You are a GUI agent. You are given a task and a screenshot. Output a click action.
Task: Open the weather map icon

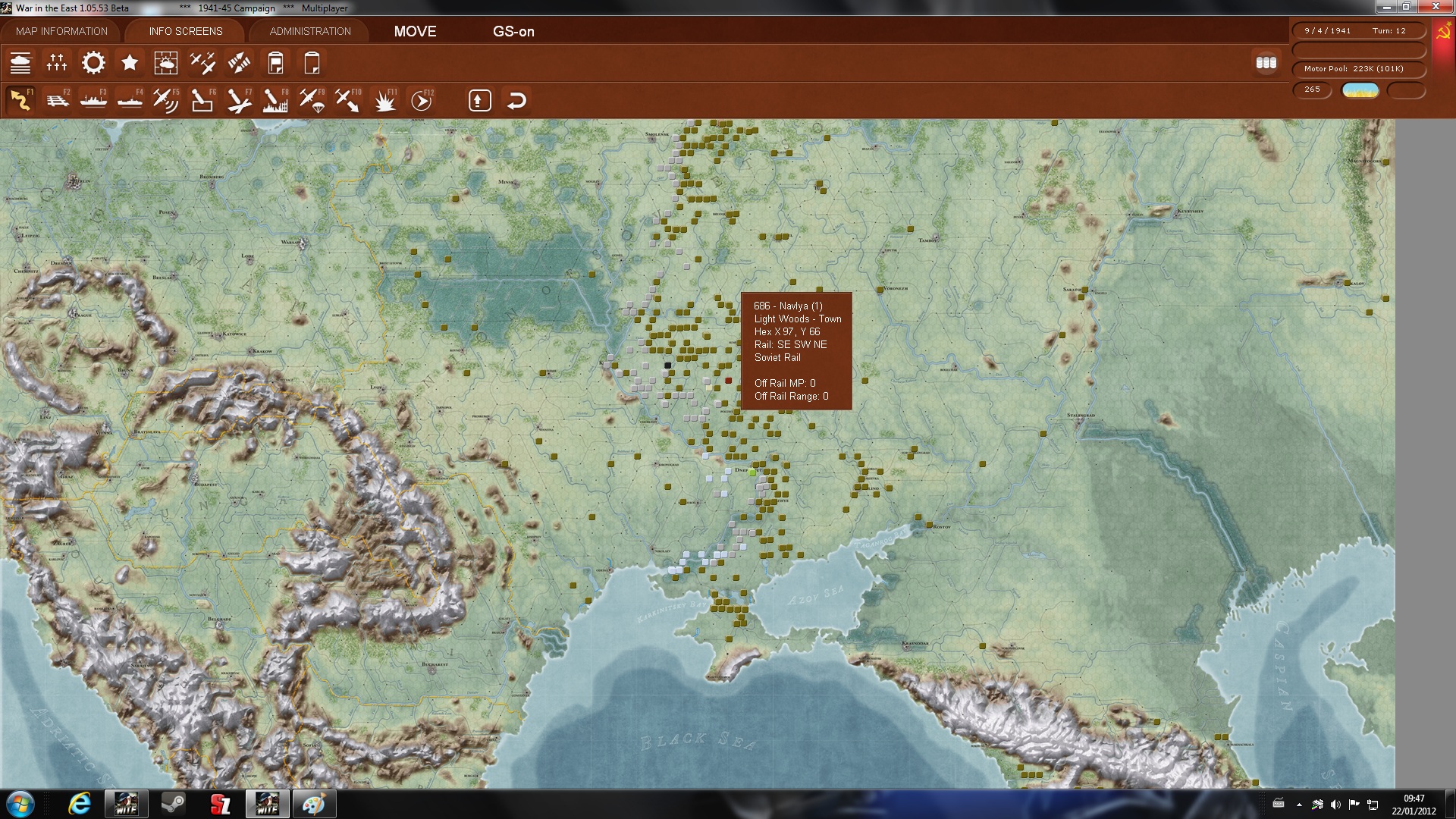[x=166, y=63]
